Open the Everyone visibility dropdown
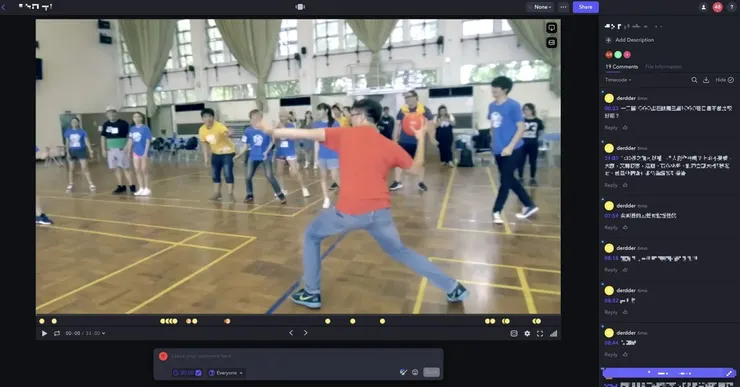 (226, 373)
